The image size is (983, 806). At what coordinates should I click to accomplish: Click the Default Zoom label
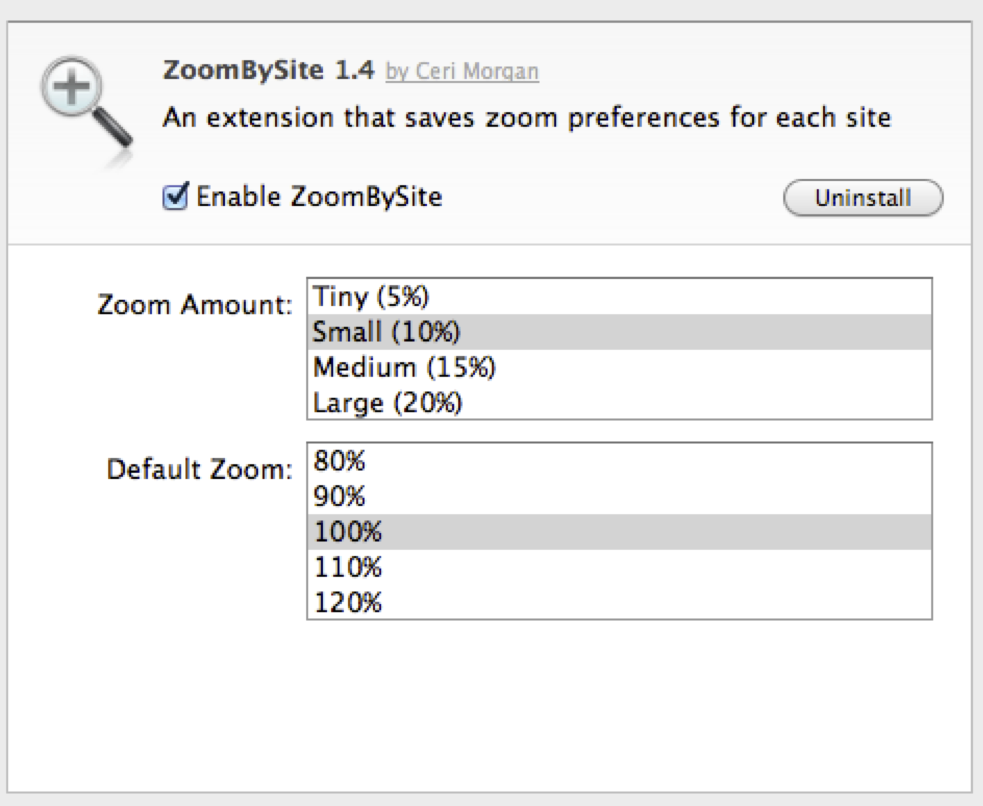point(199,469)
